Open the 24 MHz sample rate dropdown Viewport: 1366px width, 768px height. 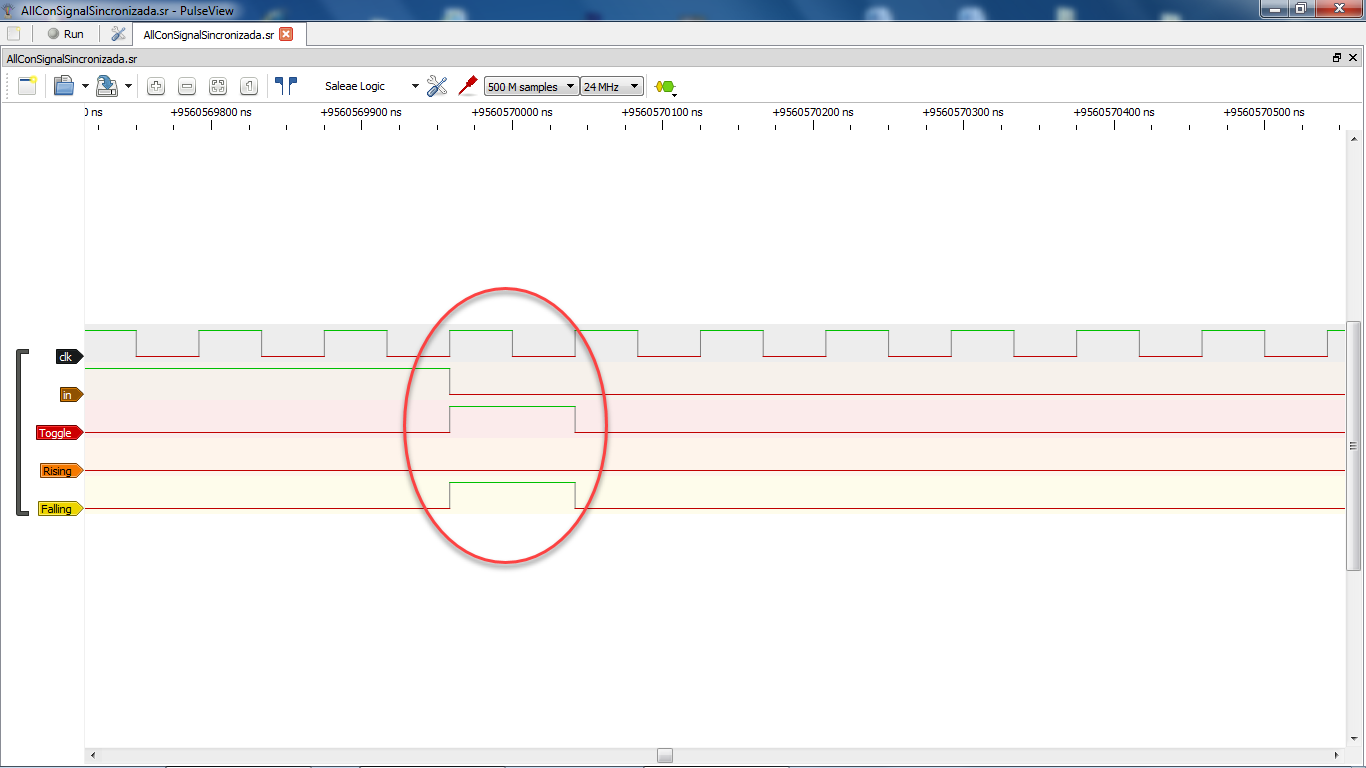[612, 87]
